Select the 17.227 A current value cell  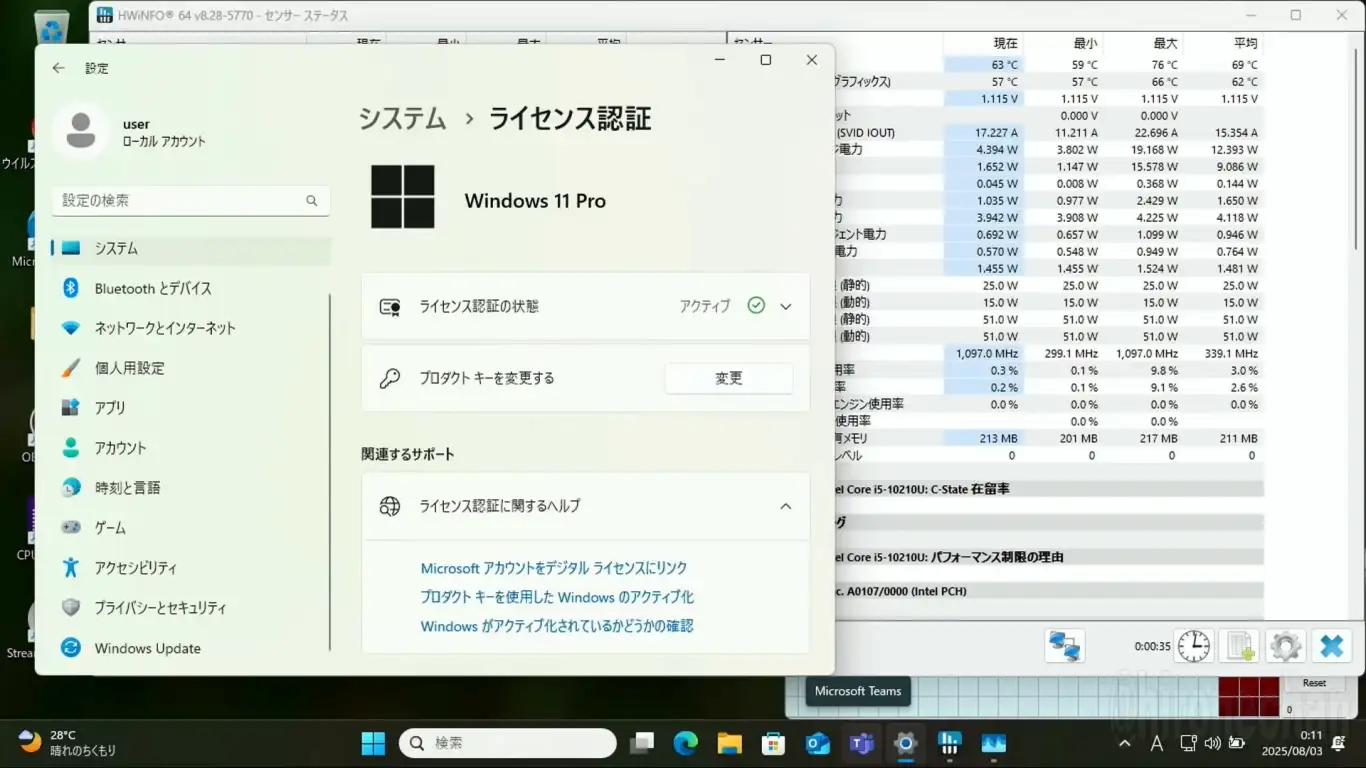coord(984,132)
